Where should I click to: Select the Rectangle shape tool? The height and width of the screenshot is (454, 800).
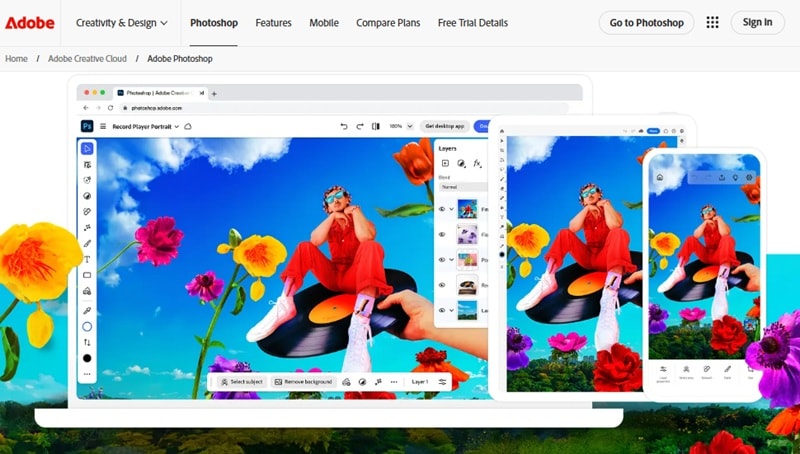point(87,275)
